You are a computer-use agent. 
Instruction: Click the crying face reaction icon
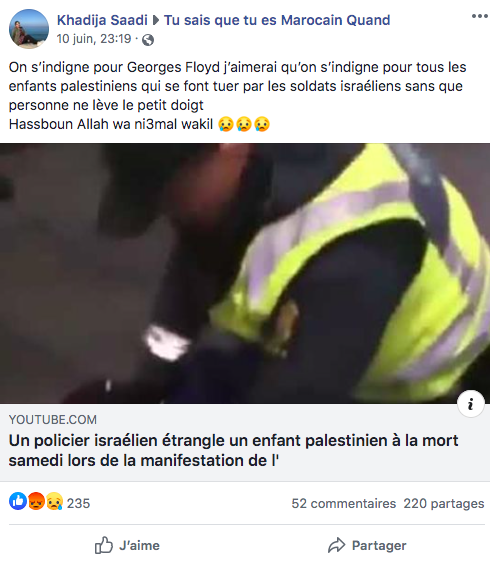coord(54,501)
